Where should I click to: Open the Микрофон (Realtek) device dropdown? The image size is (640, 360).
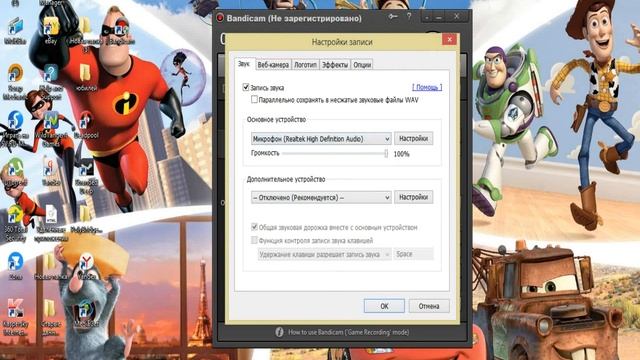321,139
